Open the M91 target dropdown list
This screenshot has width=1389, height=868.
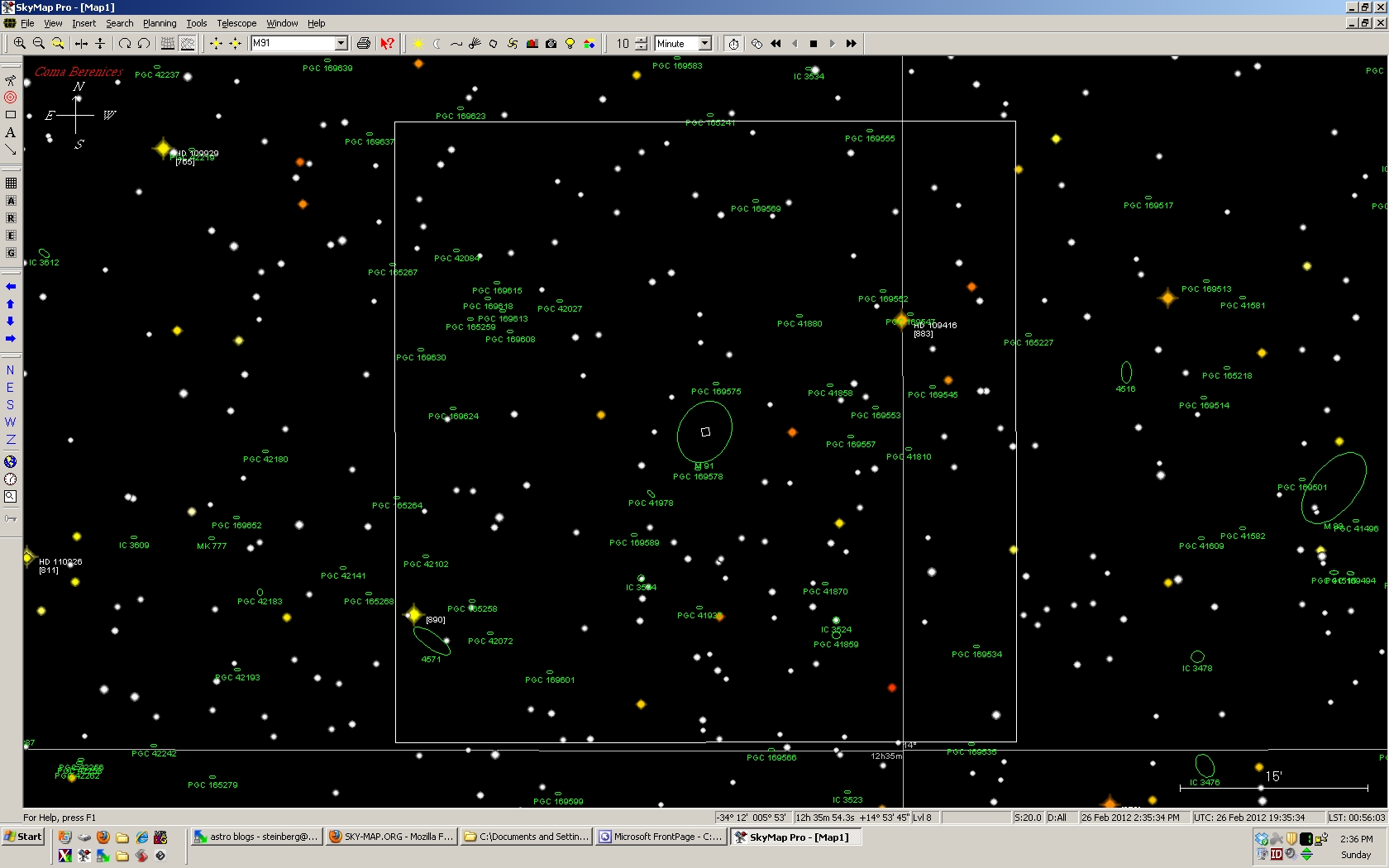341,43
